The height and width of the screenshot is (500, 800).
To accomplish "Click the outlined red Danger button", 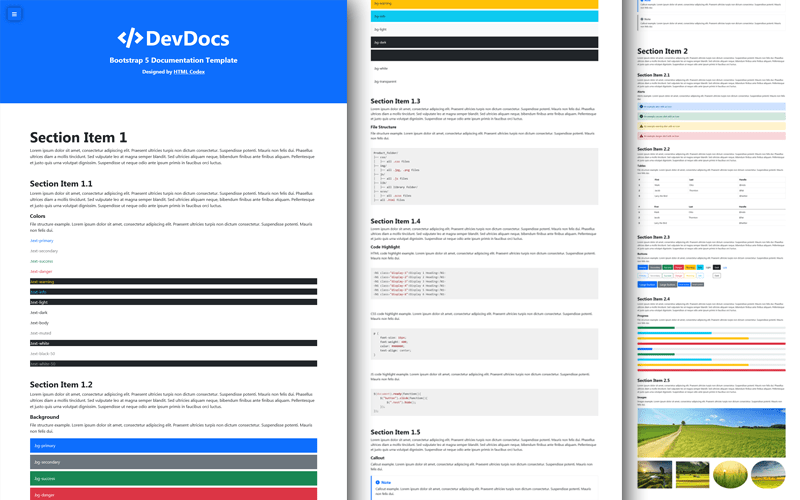I will [x=679, y=276].
